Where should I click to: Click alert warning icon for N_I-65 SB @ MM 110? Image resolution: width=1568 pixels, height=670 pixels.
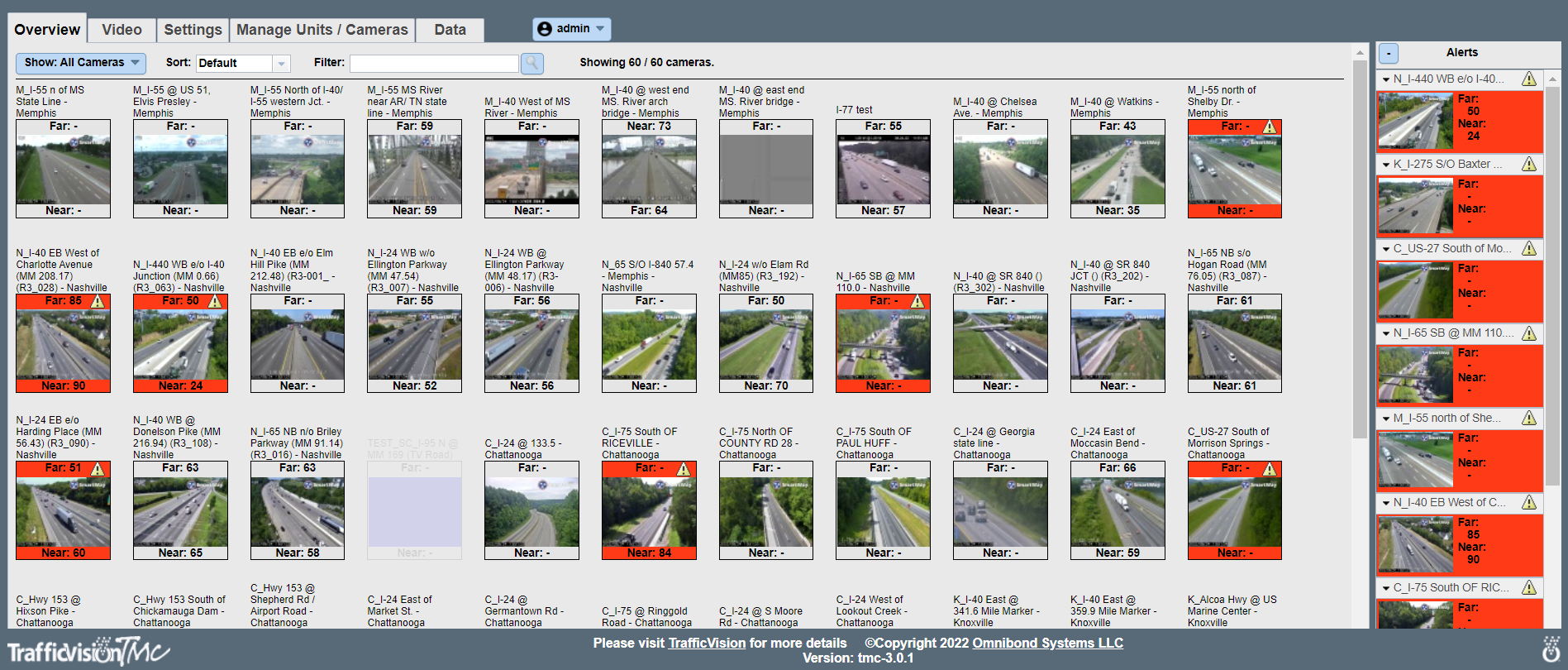[x=1529, y=333]
